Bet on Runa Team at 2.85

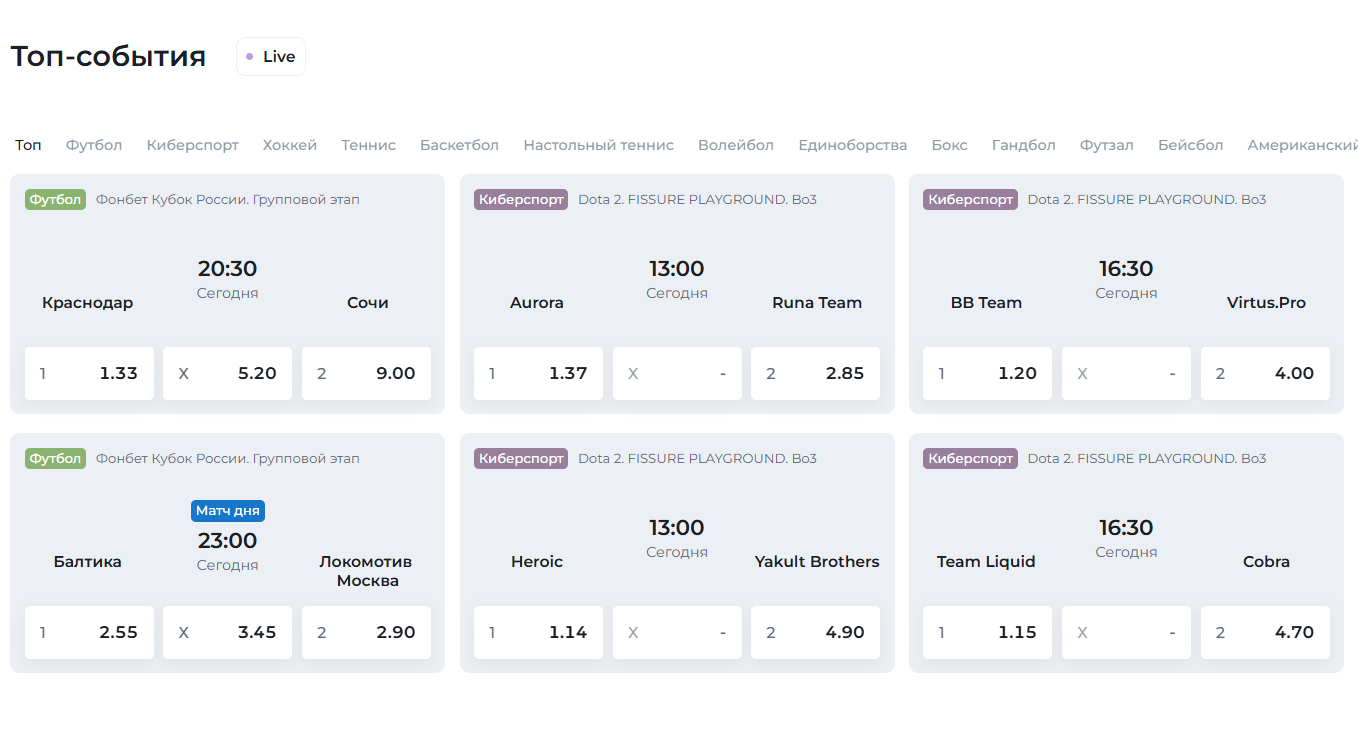pos(815,374)
